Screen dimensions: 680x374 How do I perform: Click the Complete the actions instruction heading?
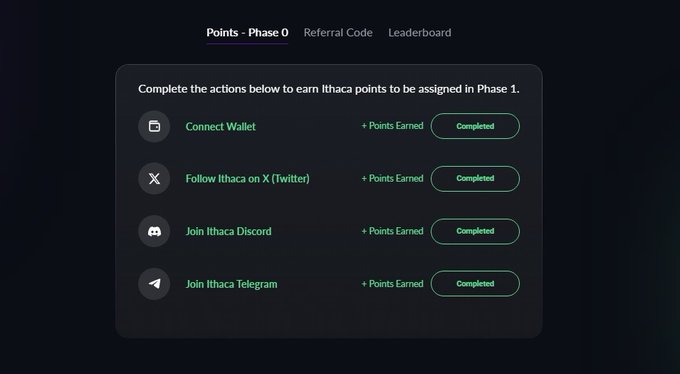329,89
